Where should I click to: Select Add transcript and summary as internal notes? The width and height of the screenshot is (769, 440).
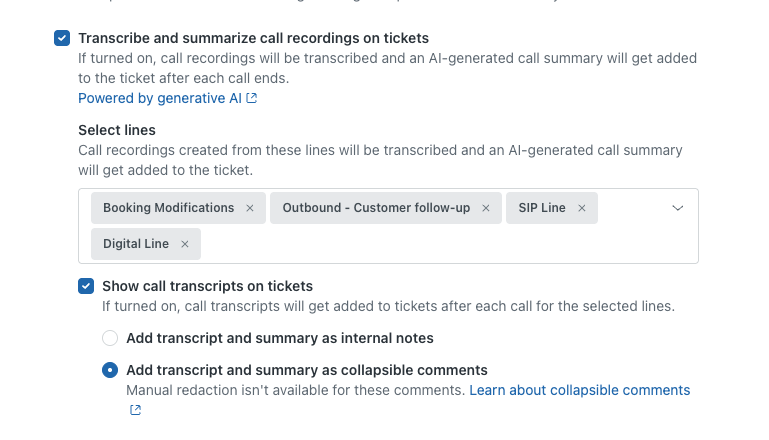(110, 338)
